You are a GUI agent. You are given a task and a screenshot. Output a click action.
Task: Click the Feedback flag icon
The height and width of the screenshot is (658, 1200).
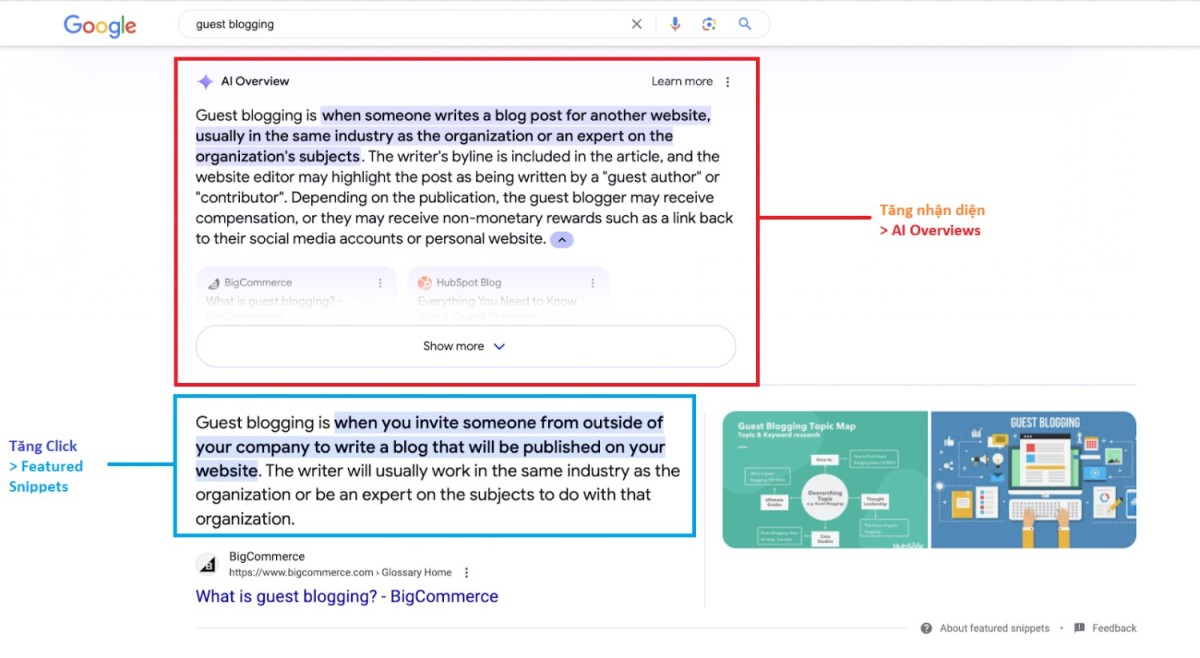click(x=1079, y=628)
